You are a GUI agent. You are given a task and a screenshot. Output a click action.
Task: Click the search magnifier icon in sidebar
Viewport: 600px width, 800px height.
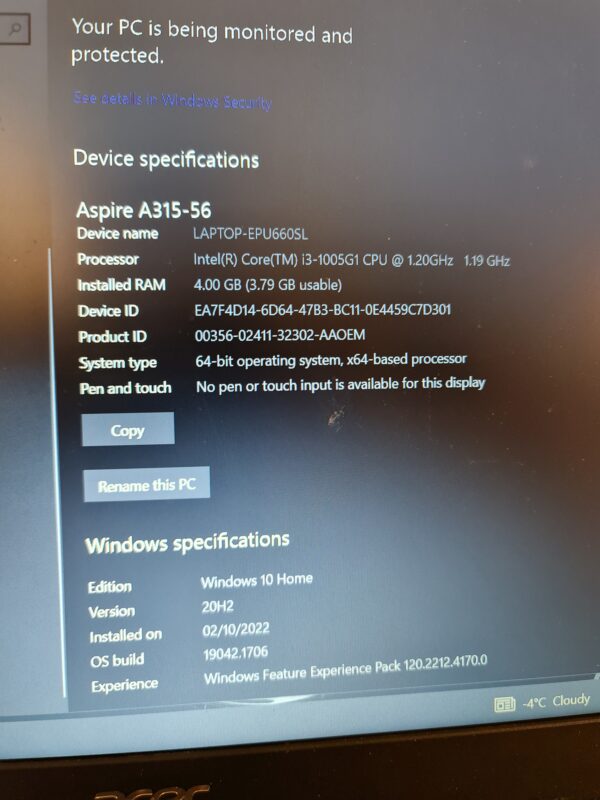coord(15,29)
